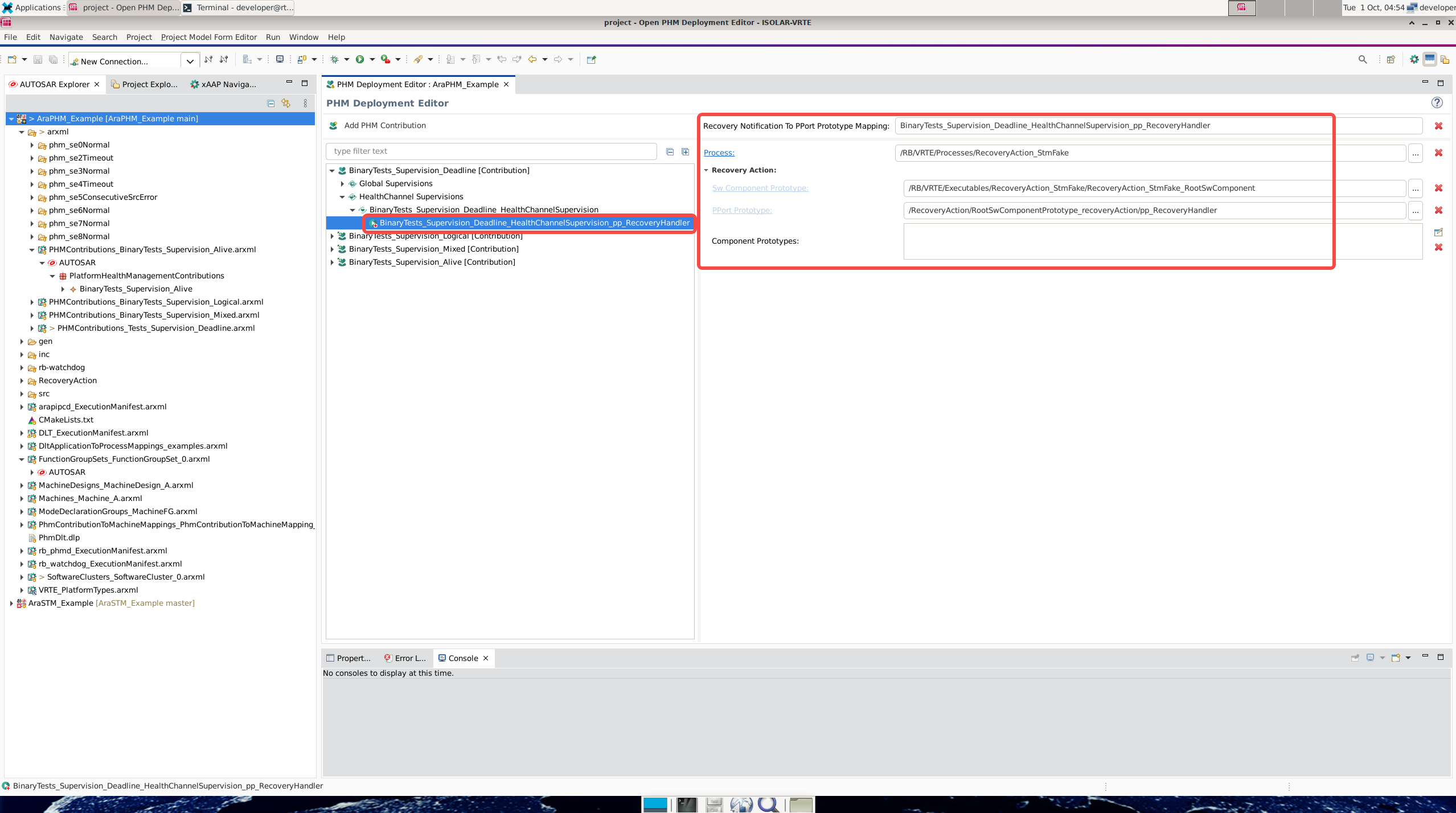The height and width of the screenshot is (813, 1456).
Task: Expand the RecoveryAction folder in explorer
Action: [22, 380]
